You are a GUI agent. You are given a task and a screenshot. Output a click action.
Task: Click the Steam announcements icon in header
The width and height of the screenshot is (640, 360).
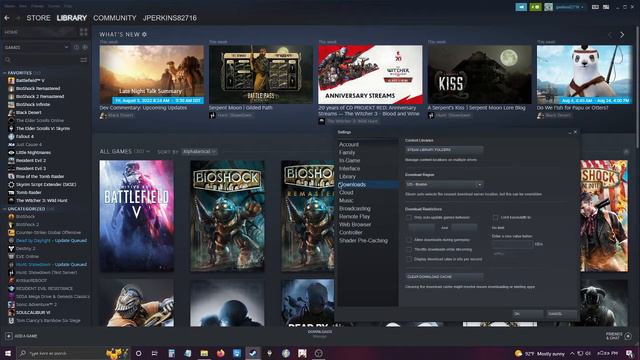(521, 7)
